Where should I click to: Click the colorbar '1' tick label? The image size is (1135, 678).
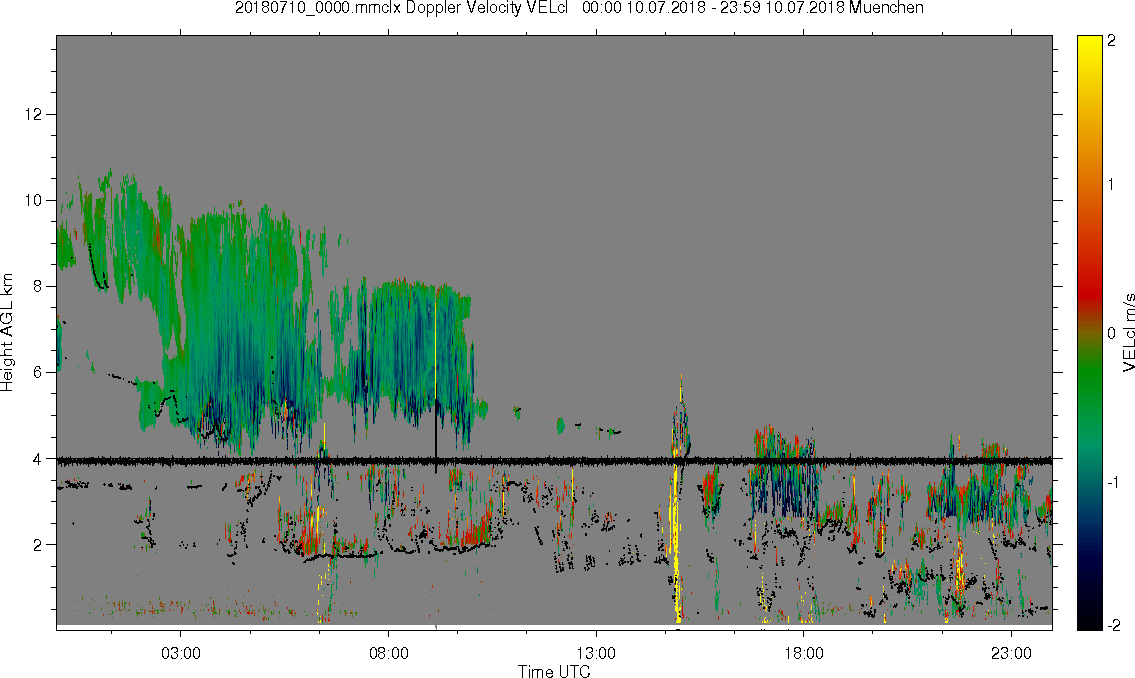coord(1111,185)
